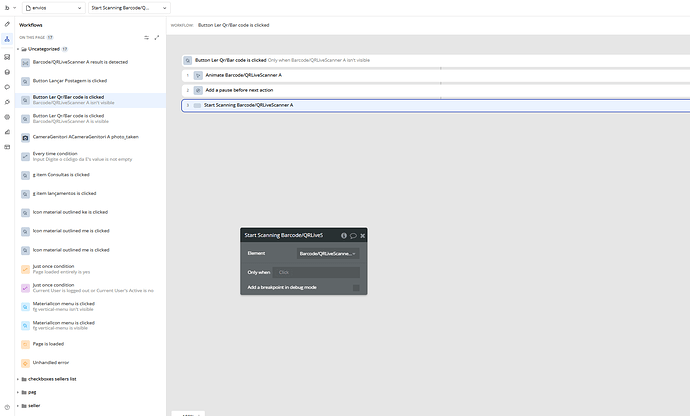Image resolution: width=690 pixels, height=416 pixels.
Task: Select the Page is loaded workflow
Action: click(x=91, y=344)
